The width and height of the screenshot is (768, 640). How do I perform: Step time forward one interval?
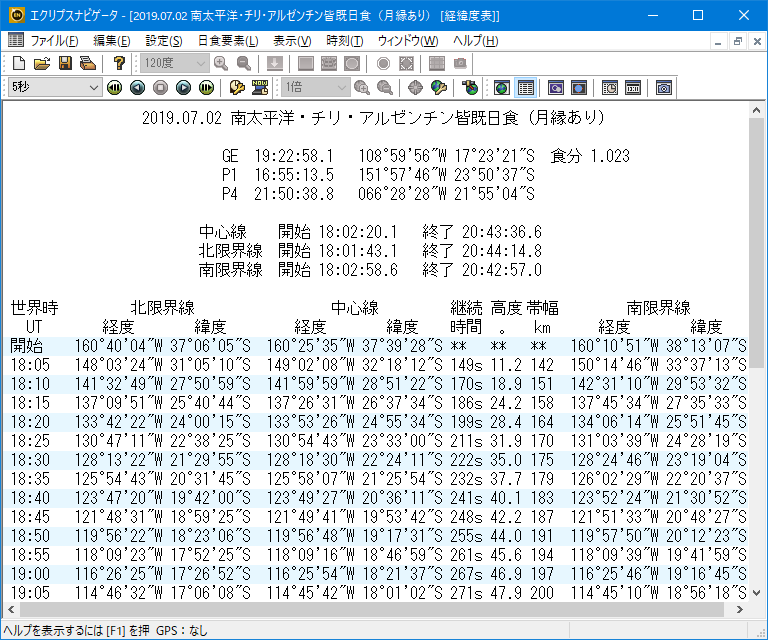point(183,88)
